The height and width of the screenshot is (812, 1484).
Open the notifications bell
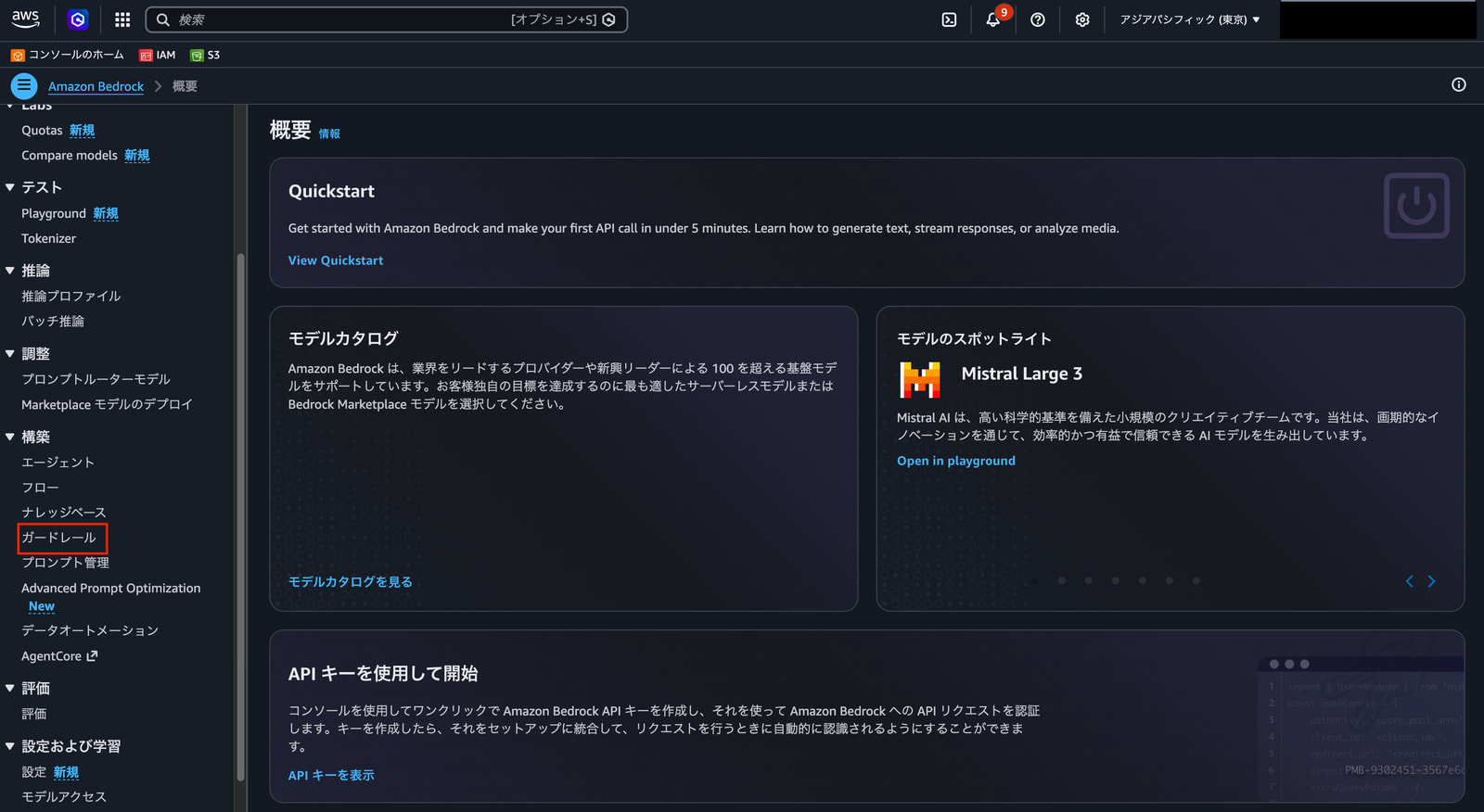(x=993, y=19)
